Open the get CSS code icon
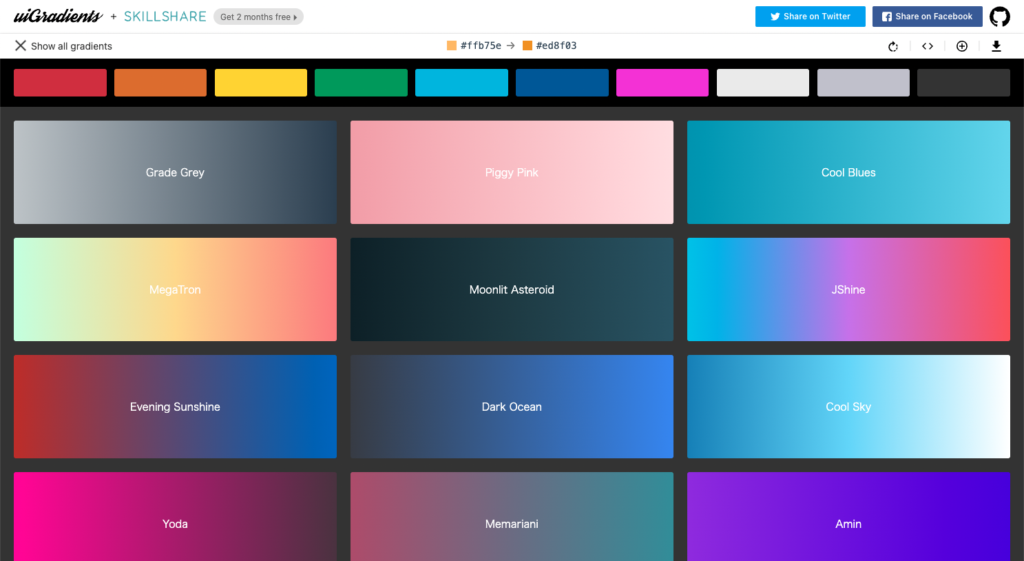This screenshot has height=561, width=1024. tap(927, 46)
